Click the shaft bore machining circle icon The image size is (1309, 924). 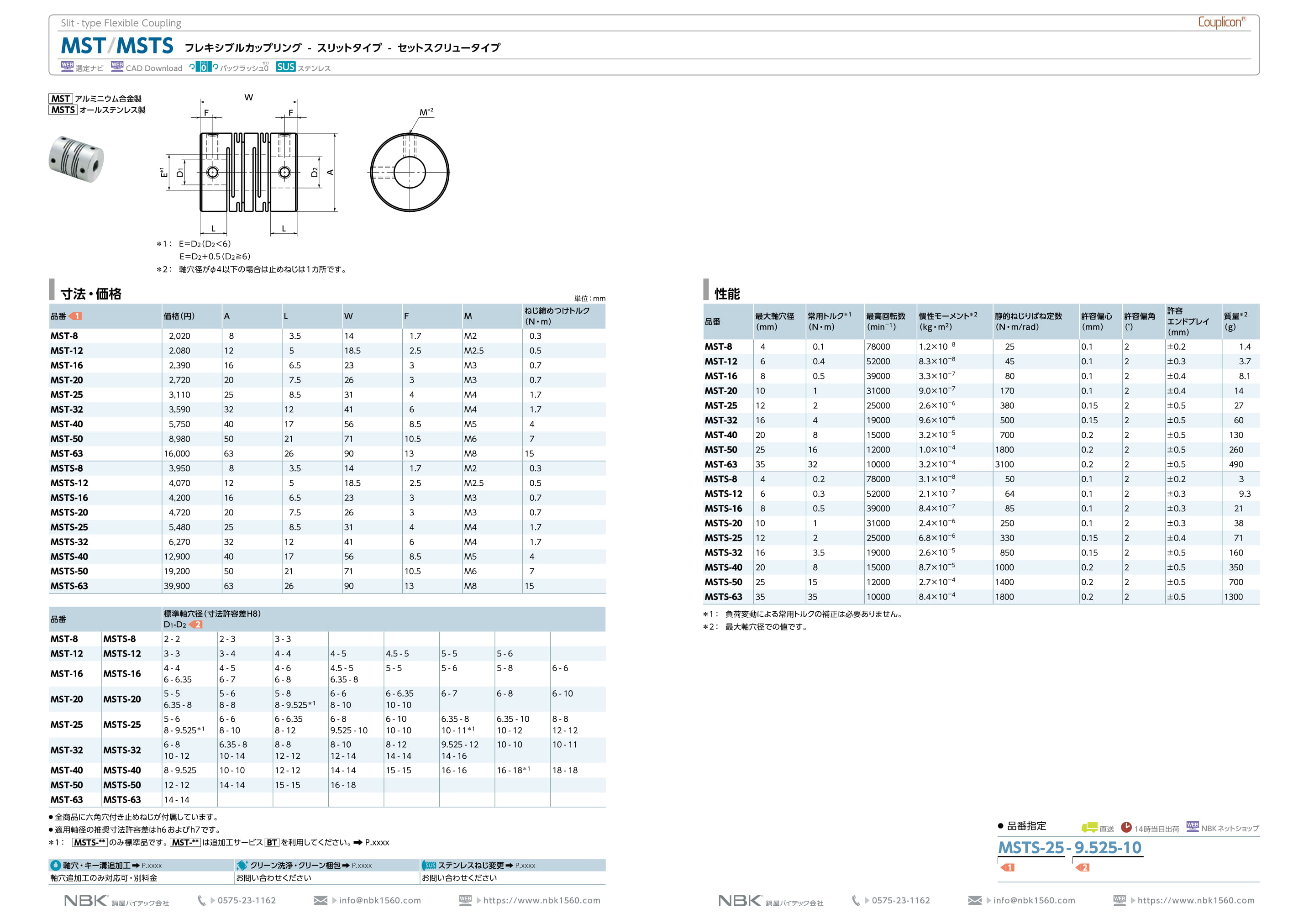pyautogui.click(x=56, y=865)
